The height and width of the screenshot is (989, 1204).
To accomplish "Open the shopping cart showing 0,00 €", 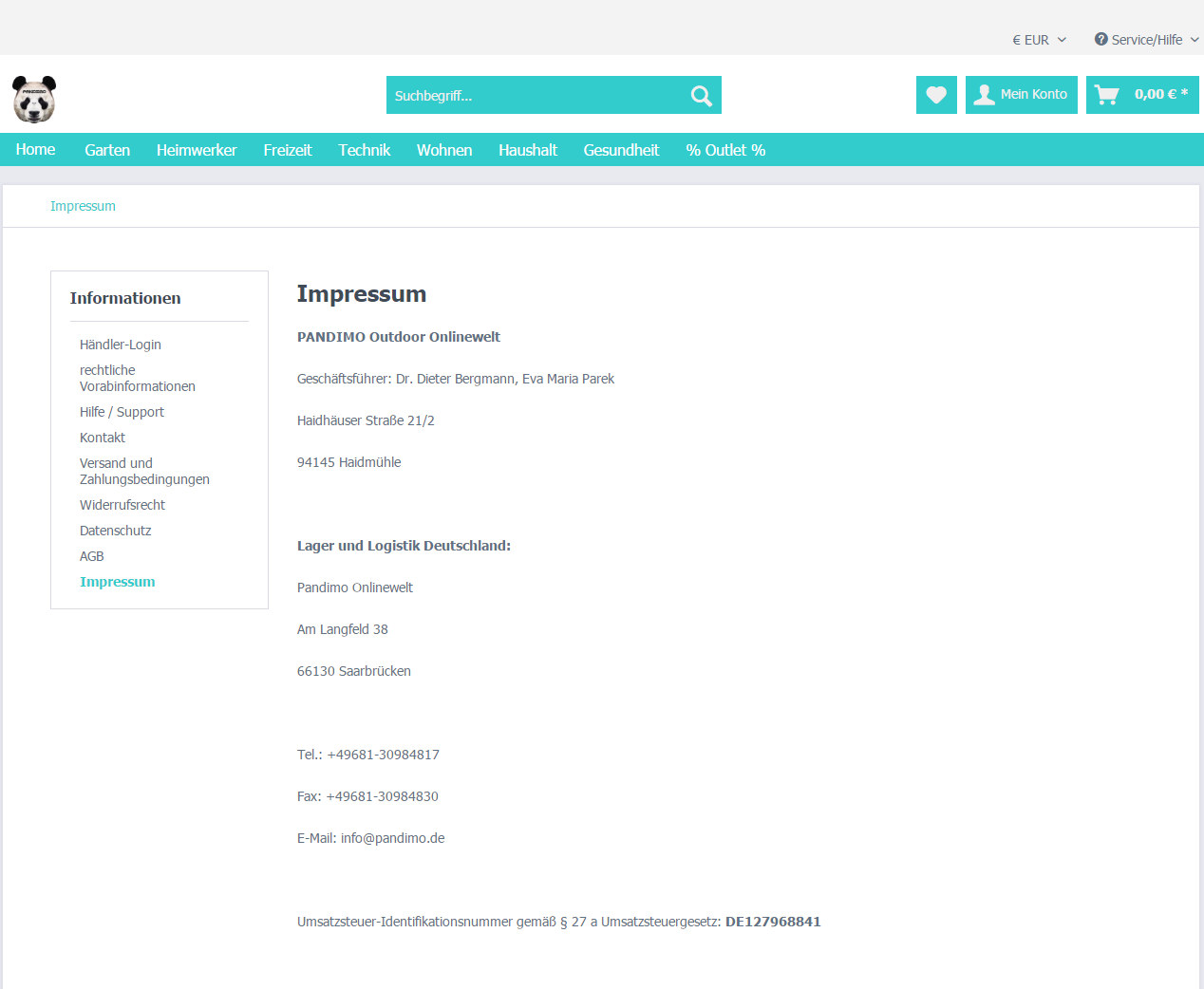I will coord(1142,95).
